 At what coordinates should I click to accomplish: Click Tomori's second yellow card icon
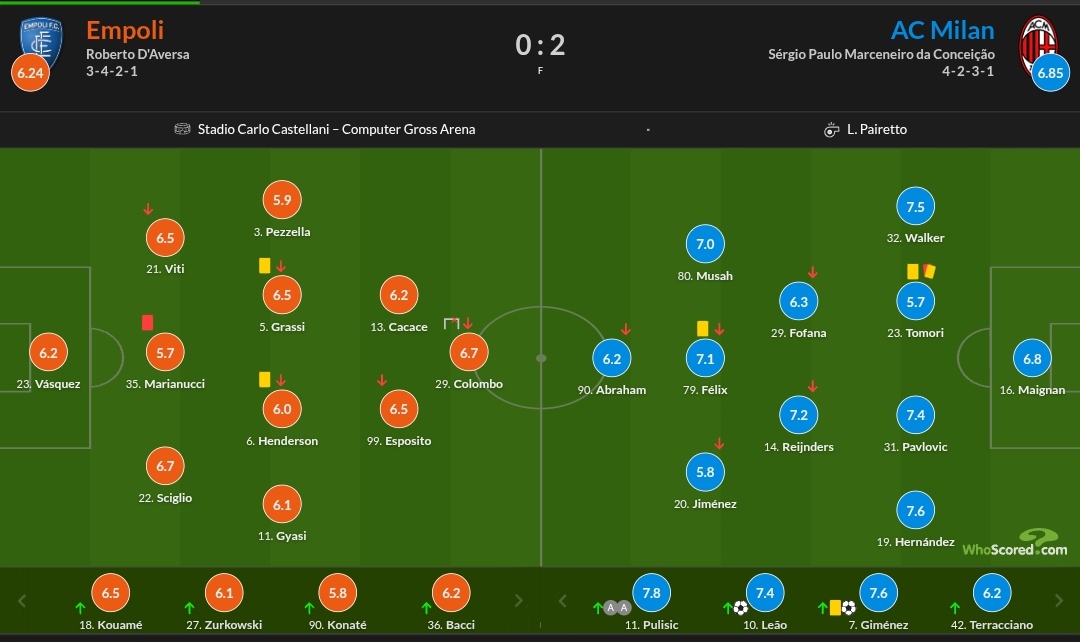pos(929,271)
